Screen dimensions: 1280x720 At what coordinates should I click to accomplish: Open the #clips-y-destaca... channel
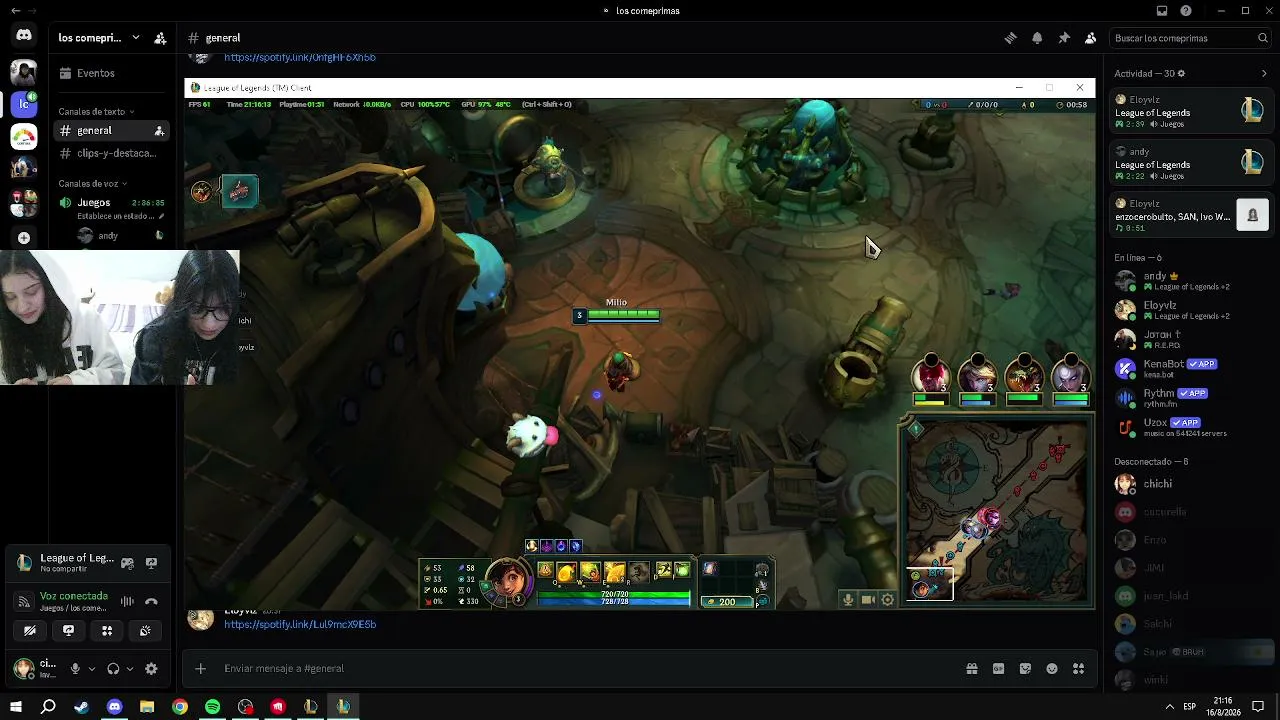coord(112,154)
